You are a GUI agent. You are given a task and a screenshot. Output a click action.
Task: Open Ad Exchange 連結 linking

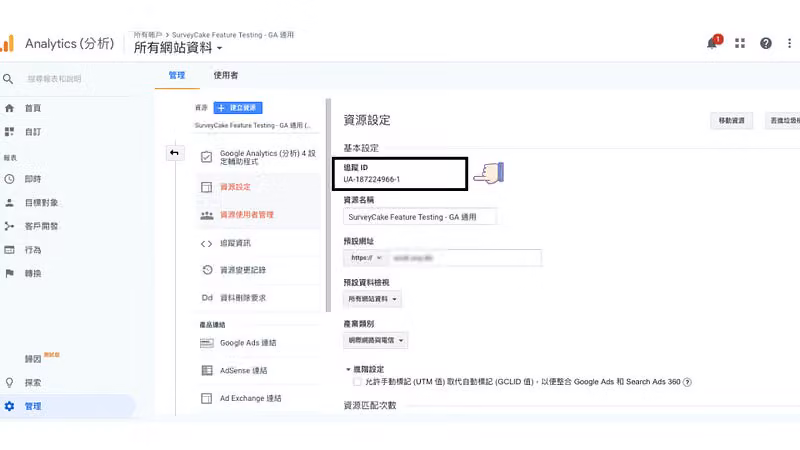[x=251, y=398]
